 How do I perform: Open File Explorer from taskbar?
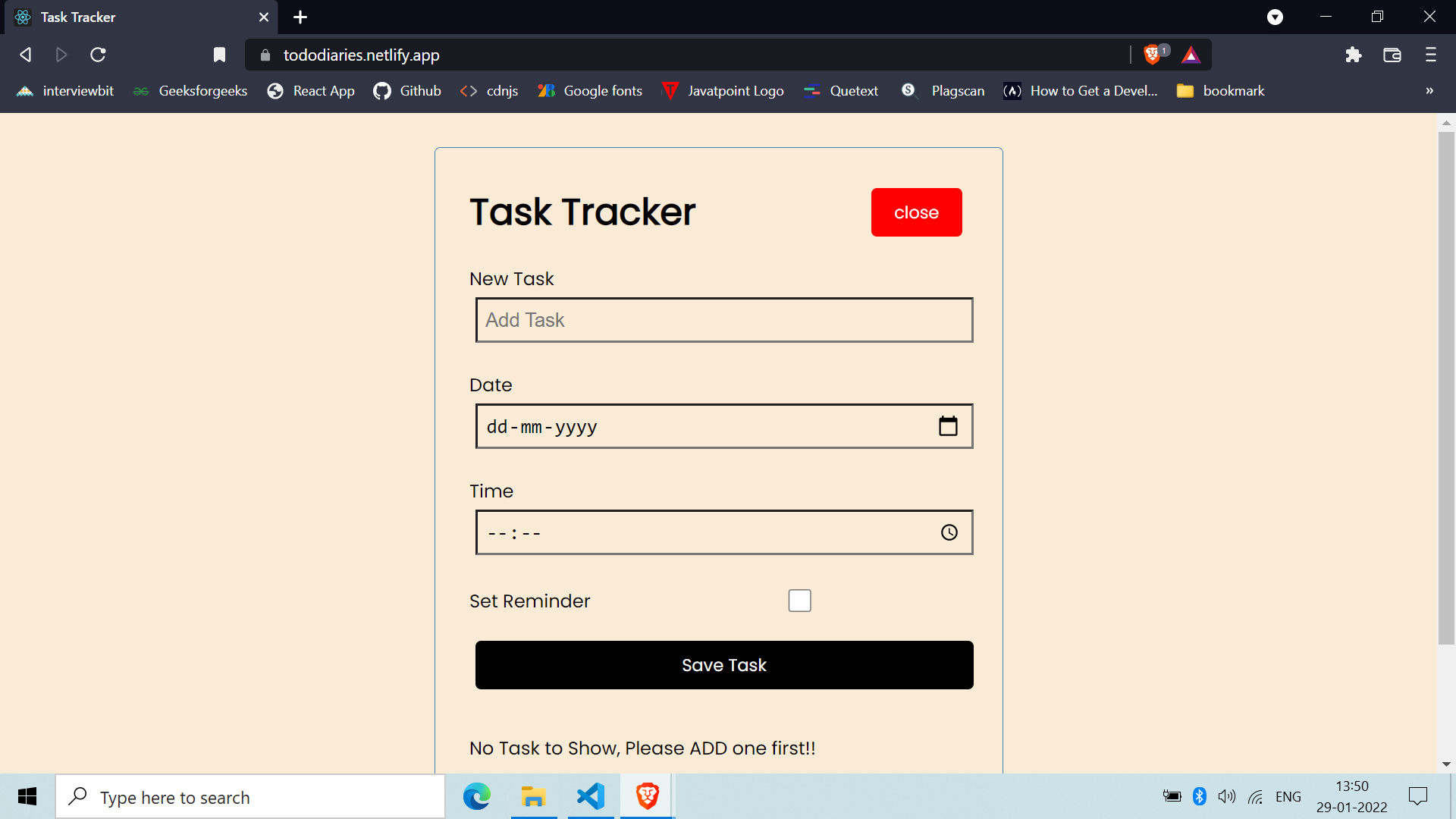(534, 796)
